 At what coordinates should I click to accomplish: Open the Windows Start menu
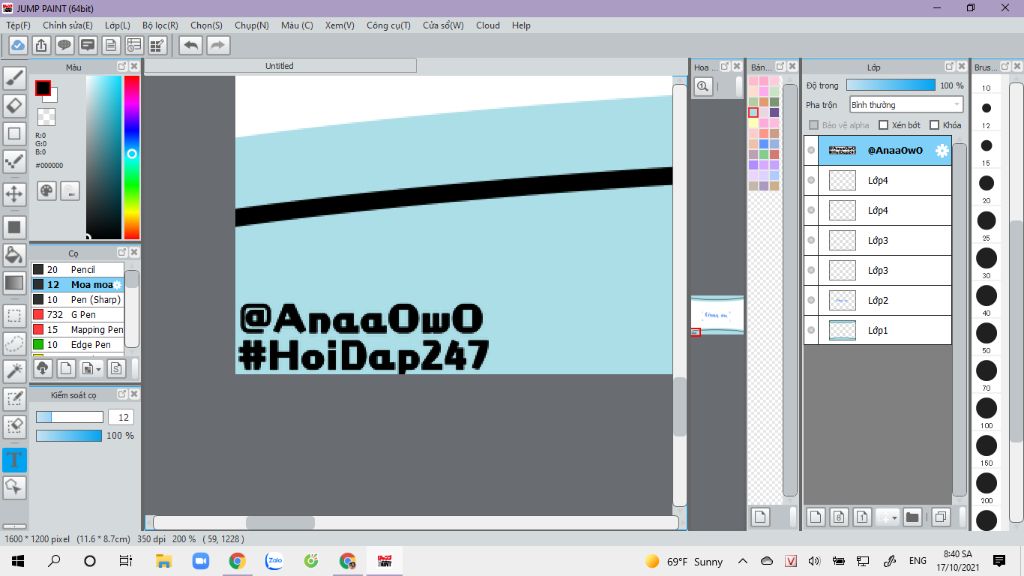click(18, 561)
